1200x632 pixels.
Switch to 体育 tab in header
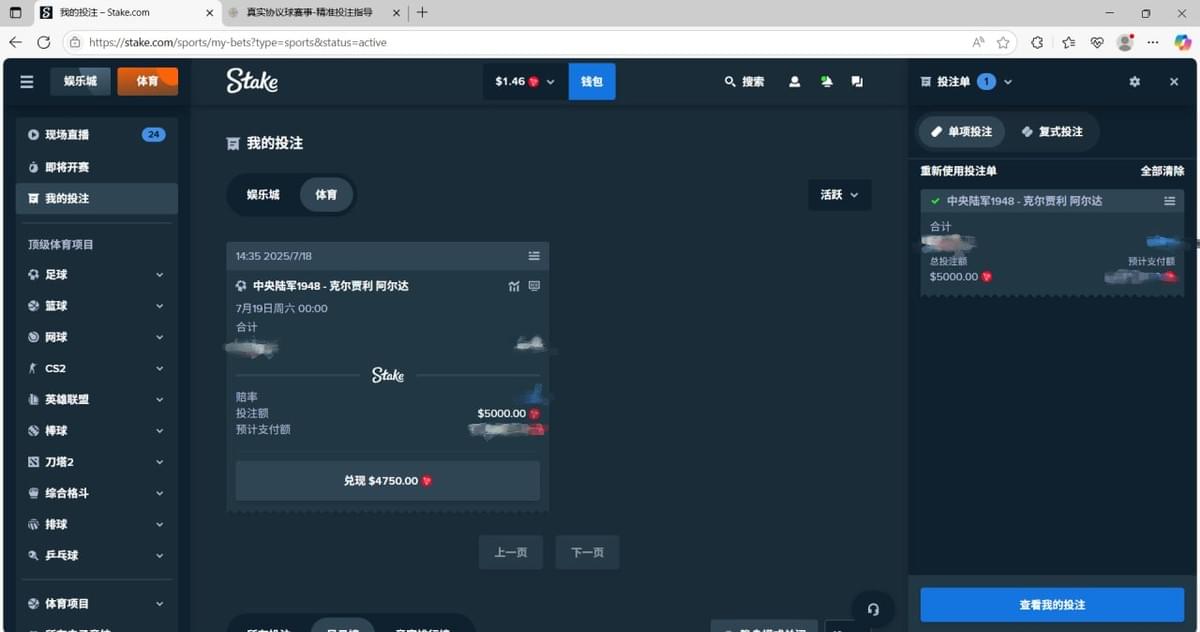coord(147,81)
